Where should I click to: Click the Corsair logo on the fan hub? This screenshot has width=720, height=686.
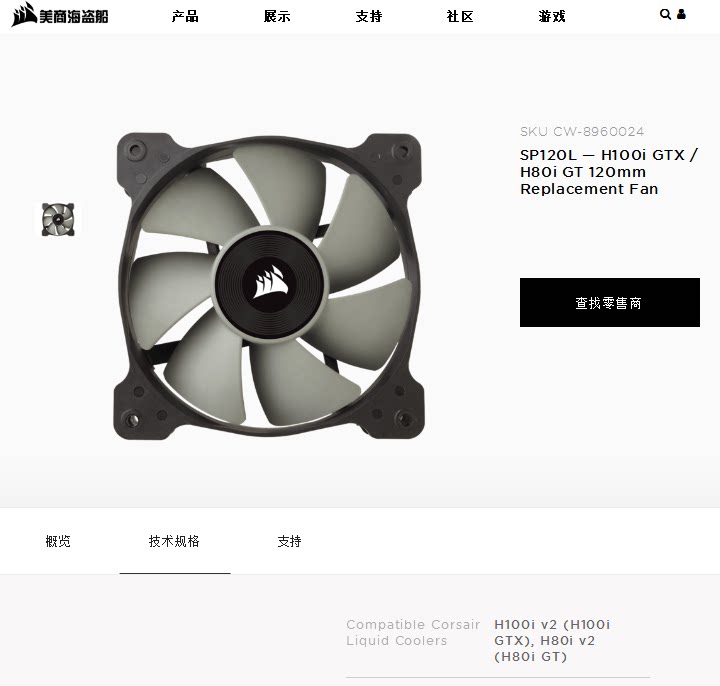tap(270, 281)
